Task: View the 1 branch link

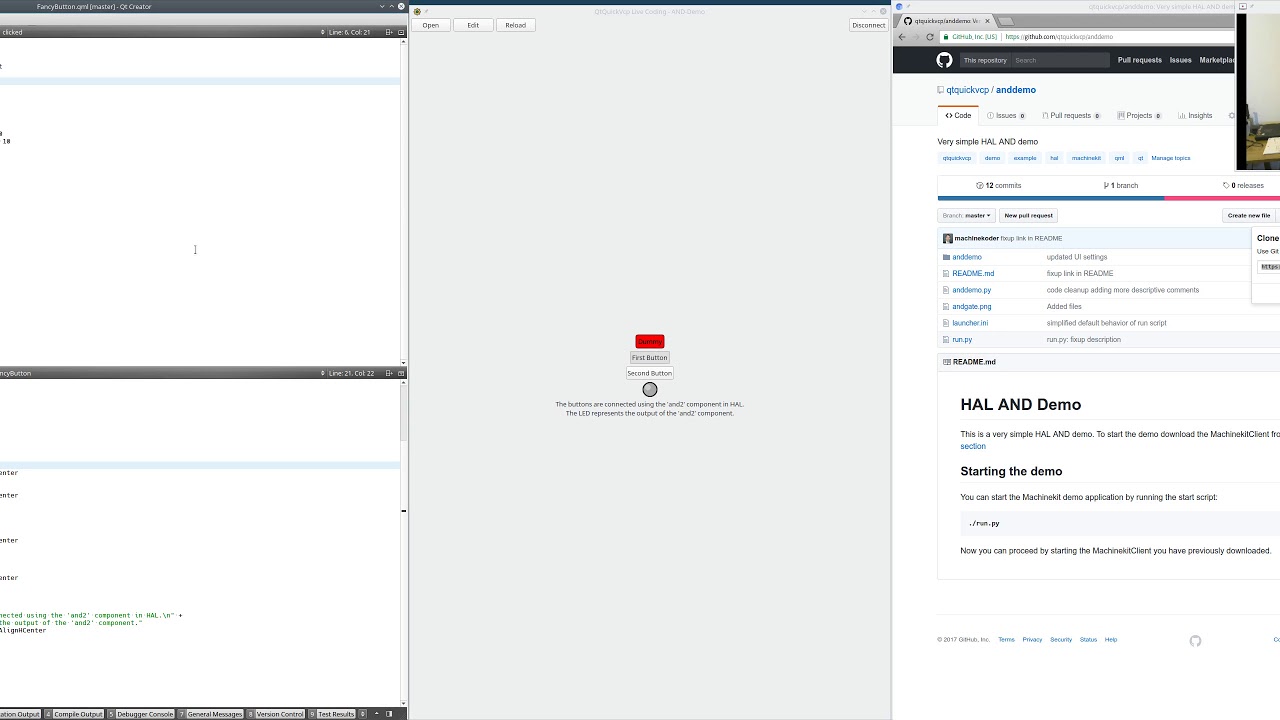Action: point(1121,185)
